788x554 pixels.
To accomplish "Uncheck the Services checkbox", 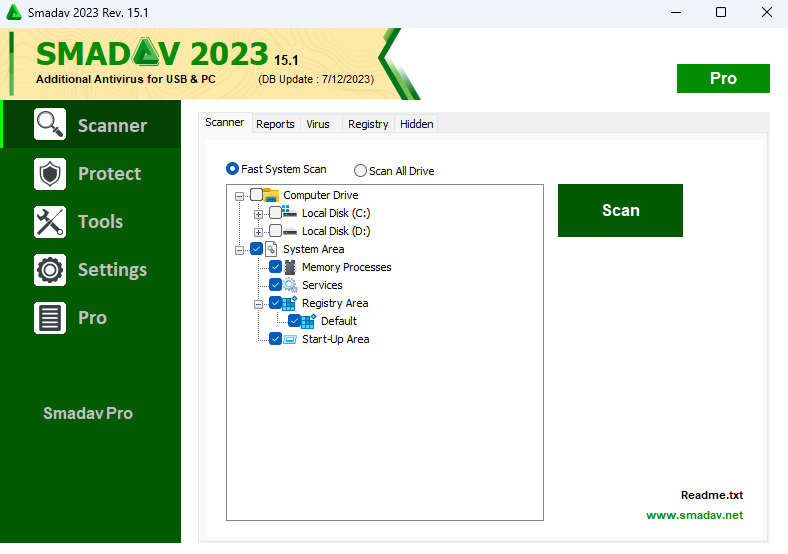I will (x=275, y=285).
